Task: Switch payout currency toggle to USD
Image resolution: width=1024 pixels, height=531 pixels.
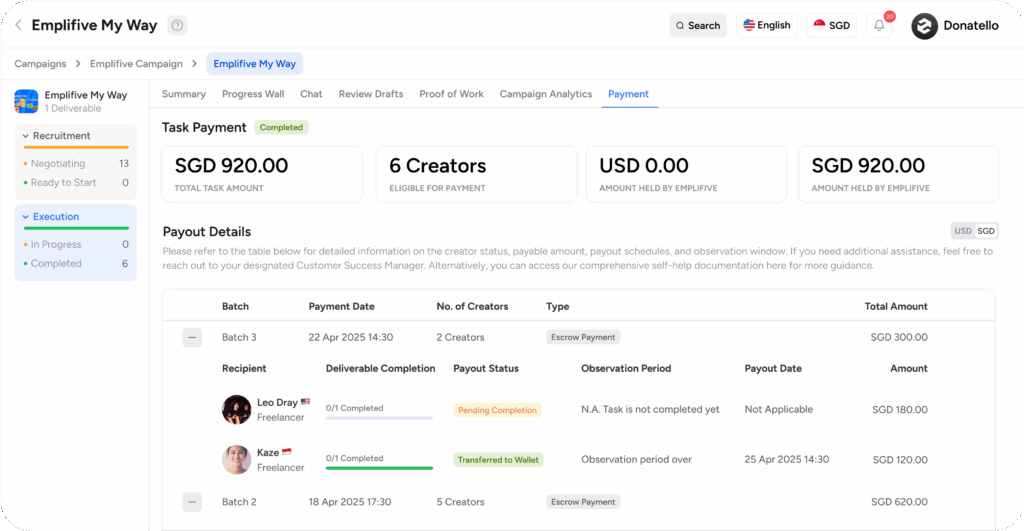Action: (963, 231)
